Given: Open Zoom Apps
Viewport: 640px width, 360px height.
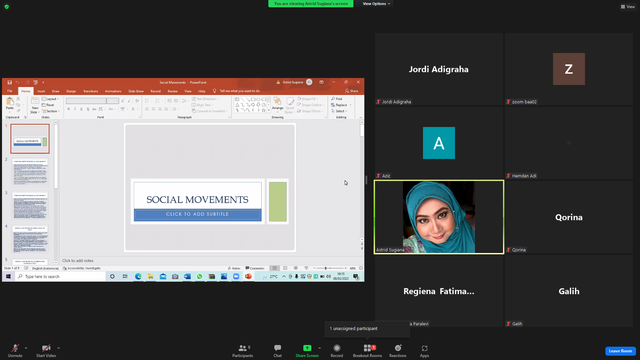Looking at the screenshot, I should [424, 350].
